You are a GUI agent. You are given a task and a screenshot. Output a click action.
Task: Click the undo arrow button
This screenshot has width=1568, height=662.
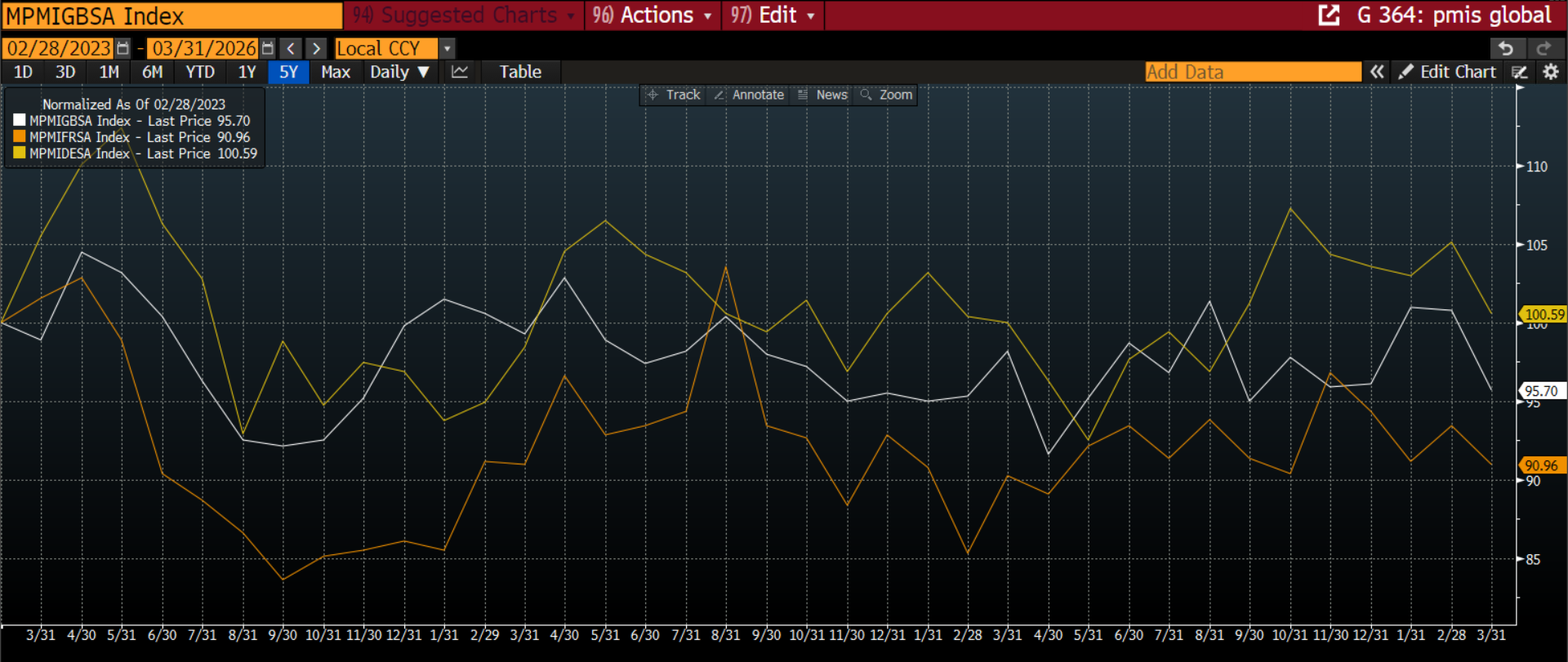click(1506, 48)
